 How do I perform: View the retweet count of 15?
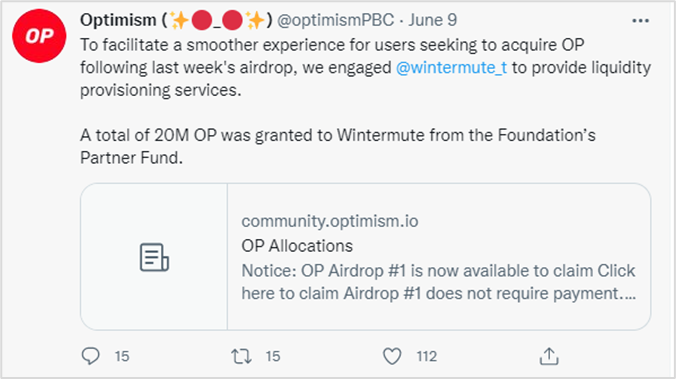pos(273,357)
